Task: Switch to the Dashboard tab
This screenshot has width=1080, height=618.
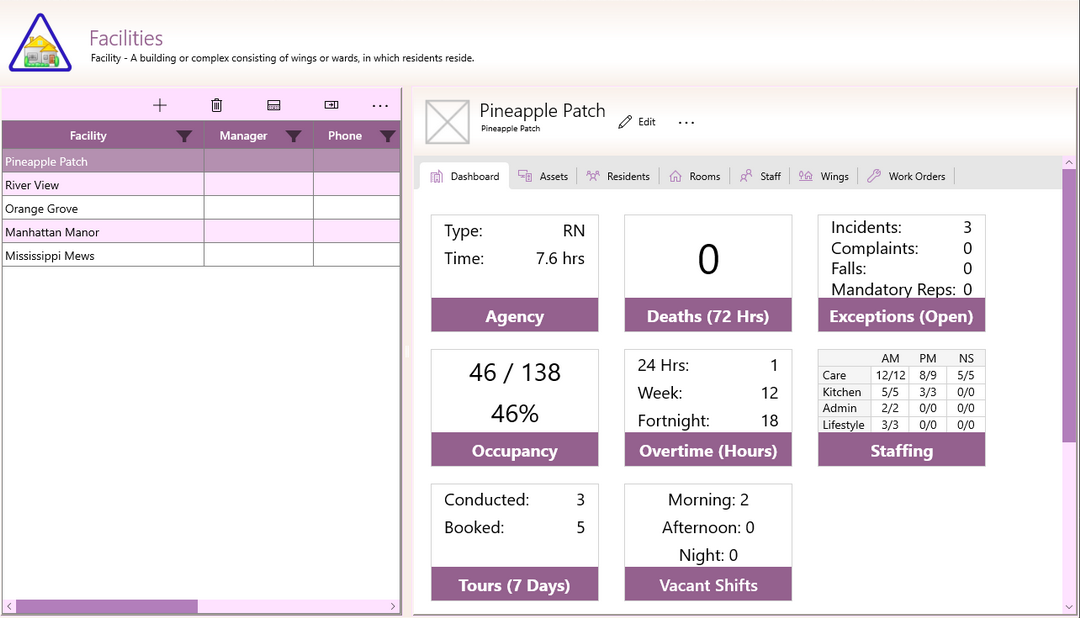Action: pyautogui.click(x=465, y=176)
